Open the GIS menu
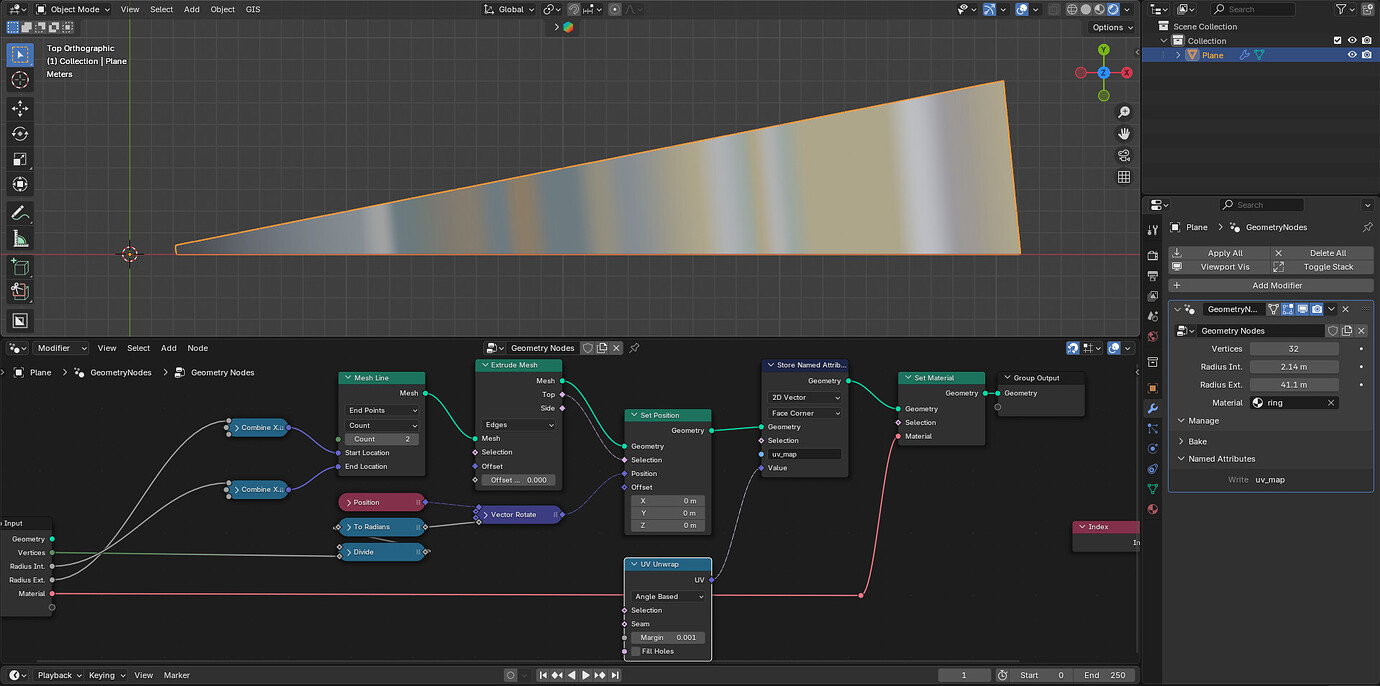The width and height of the screenshot is (1380, 686). click(x=252, y=9)
